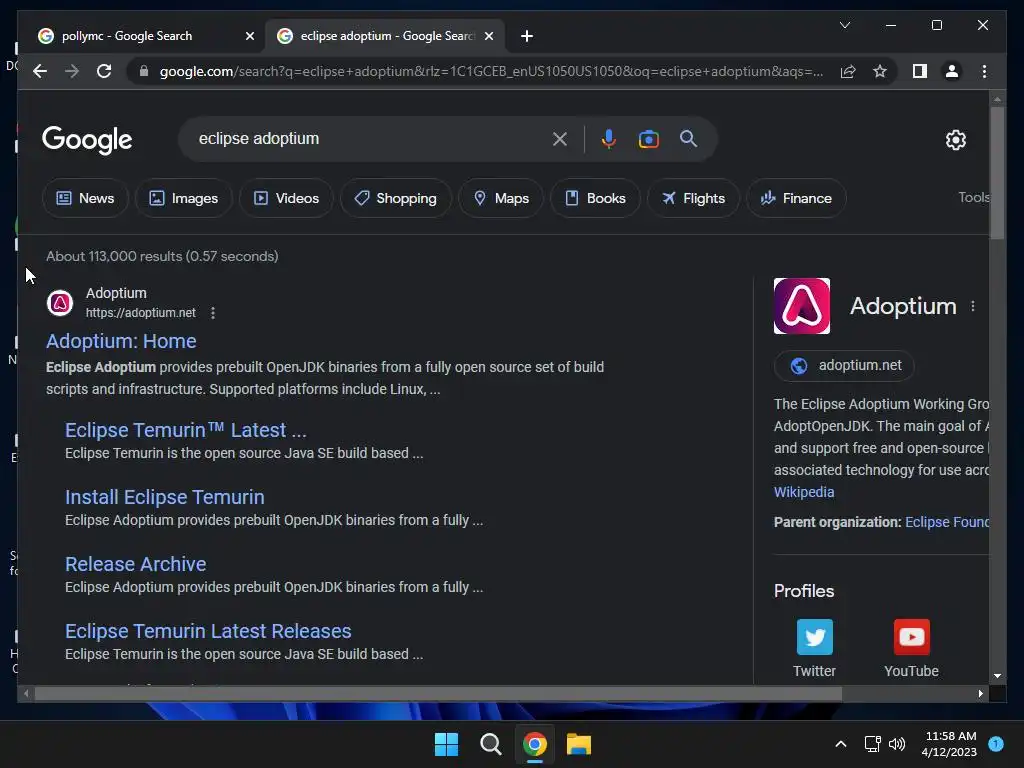Bookmark this page with the star
The image size is (1024, 768).
point(880,71)
